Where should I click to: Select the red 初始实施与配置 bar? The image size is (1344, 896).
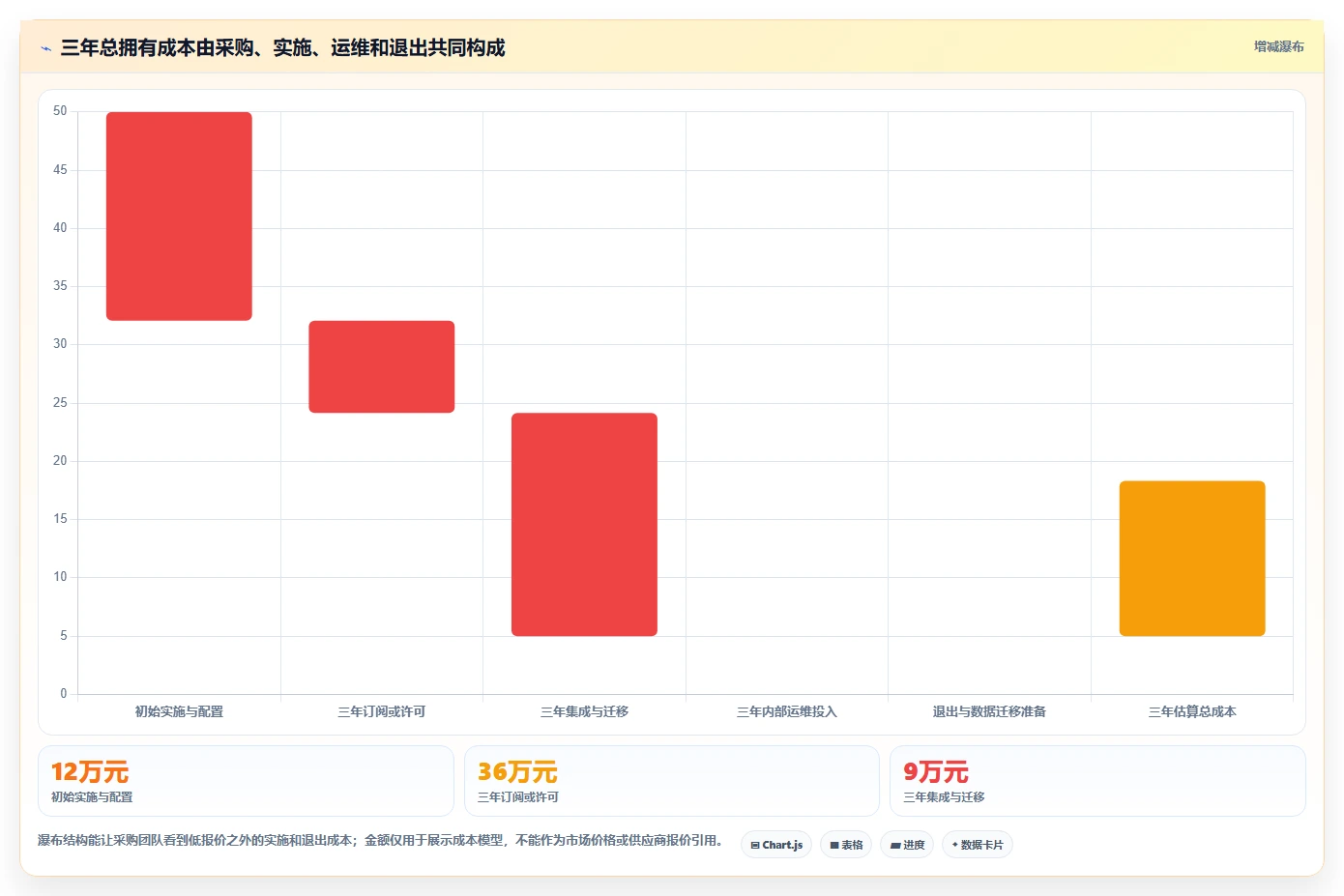point(179,217)
